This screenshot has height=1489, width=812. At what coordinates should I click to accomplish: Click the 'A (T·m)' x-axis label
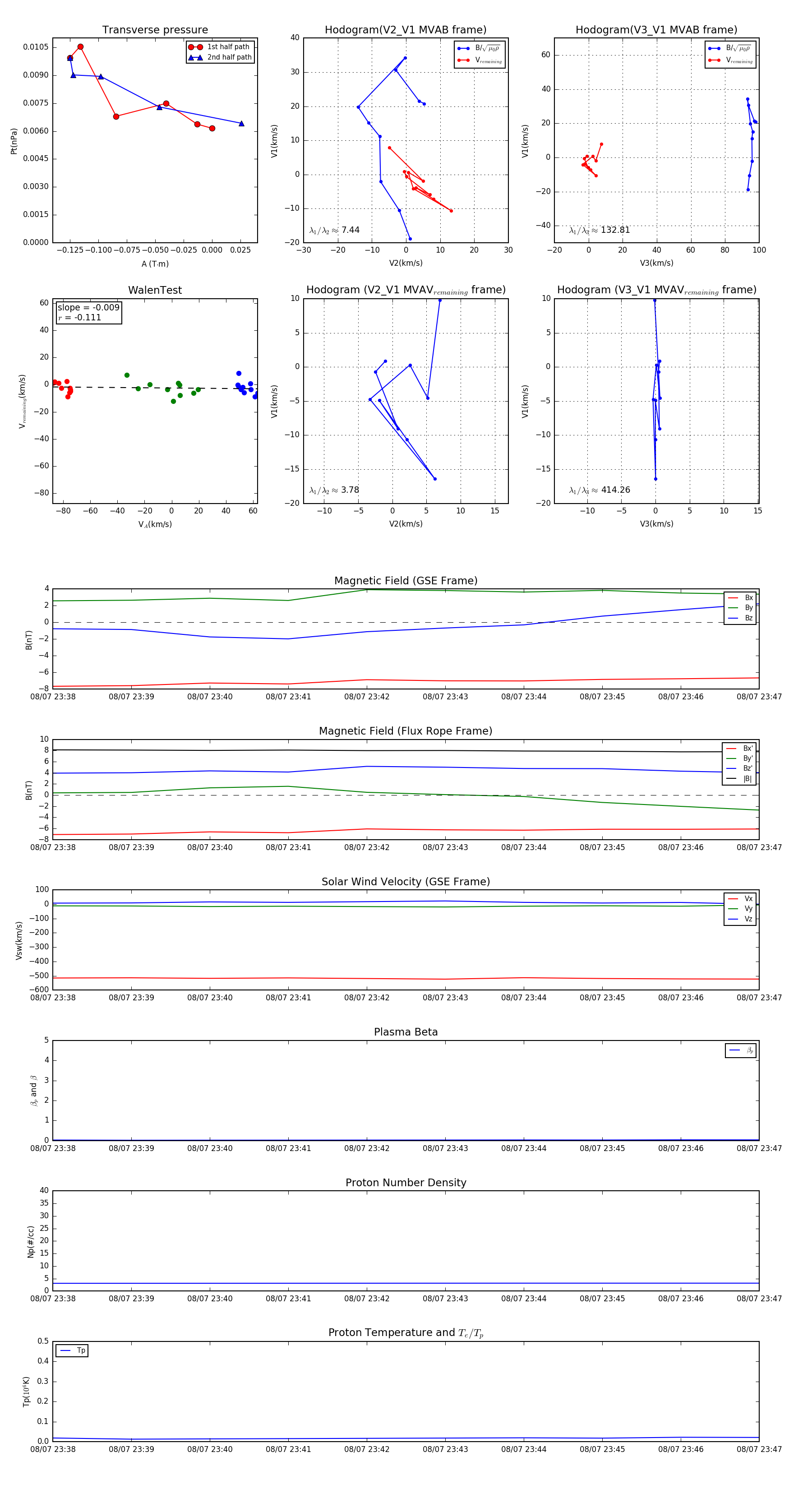(x=155, y=264)
